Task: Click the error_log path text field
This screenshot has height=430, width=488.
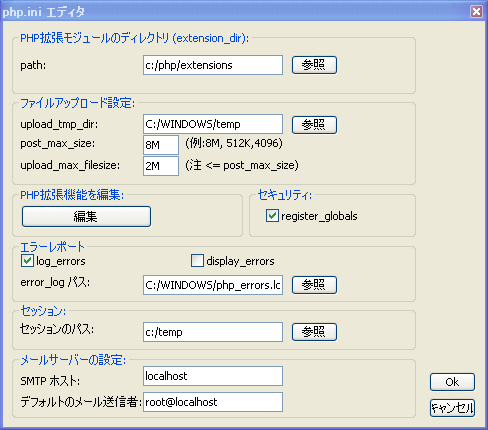Action: (x=213, y=285)
